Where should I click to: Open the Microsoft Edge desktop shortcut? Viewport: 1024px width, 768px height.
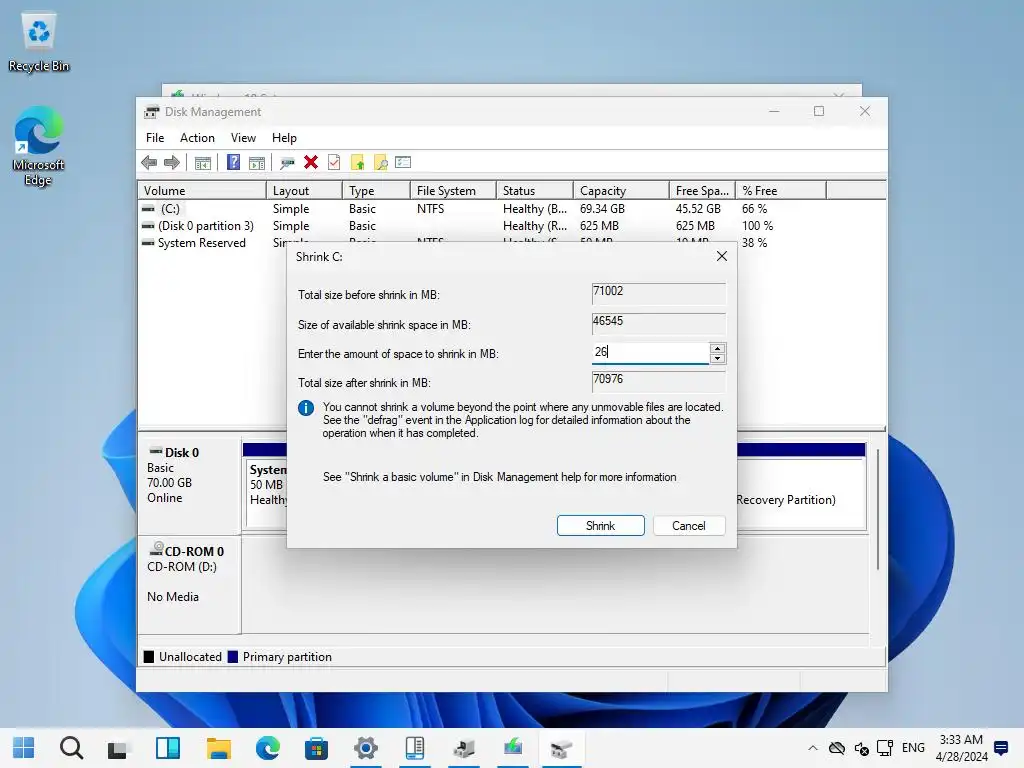pos(39,146)
